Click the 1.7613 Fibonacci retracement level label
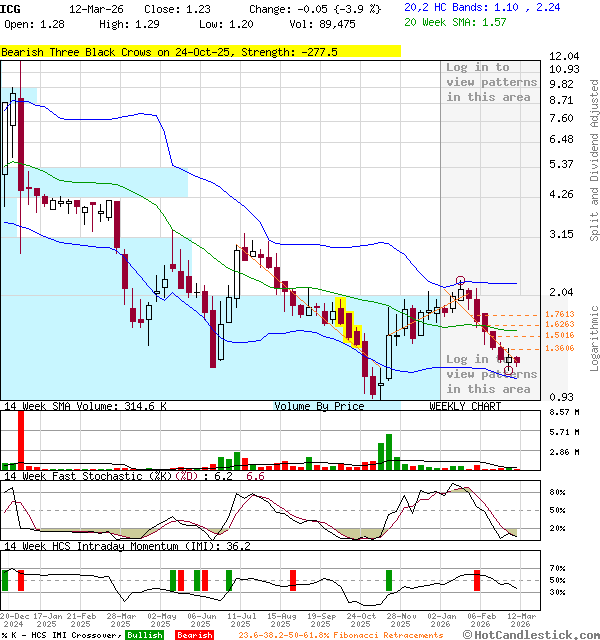This screenshot has width=600, height=640. pos(559,315)
